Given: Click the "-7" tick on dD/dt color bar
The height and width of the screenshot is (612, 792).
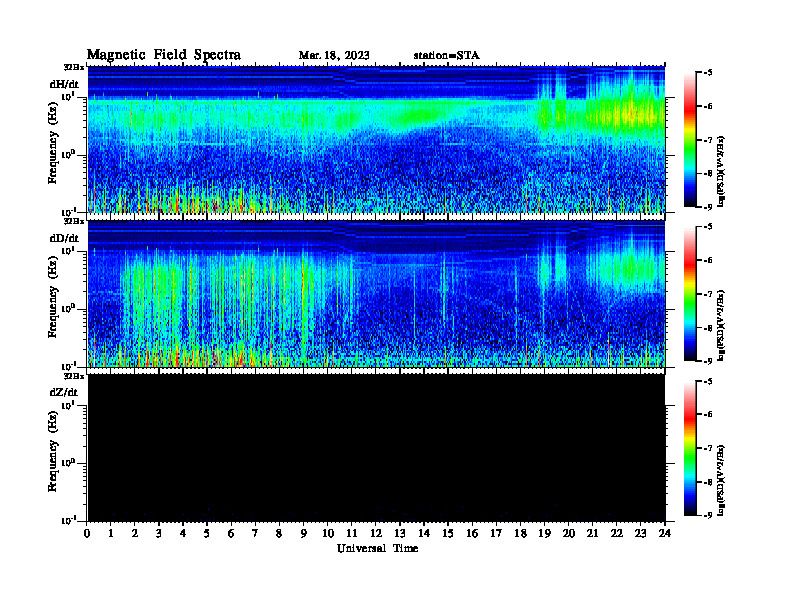Looking at the screenshot, I should (708, 294).
